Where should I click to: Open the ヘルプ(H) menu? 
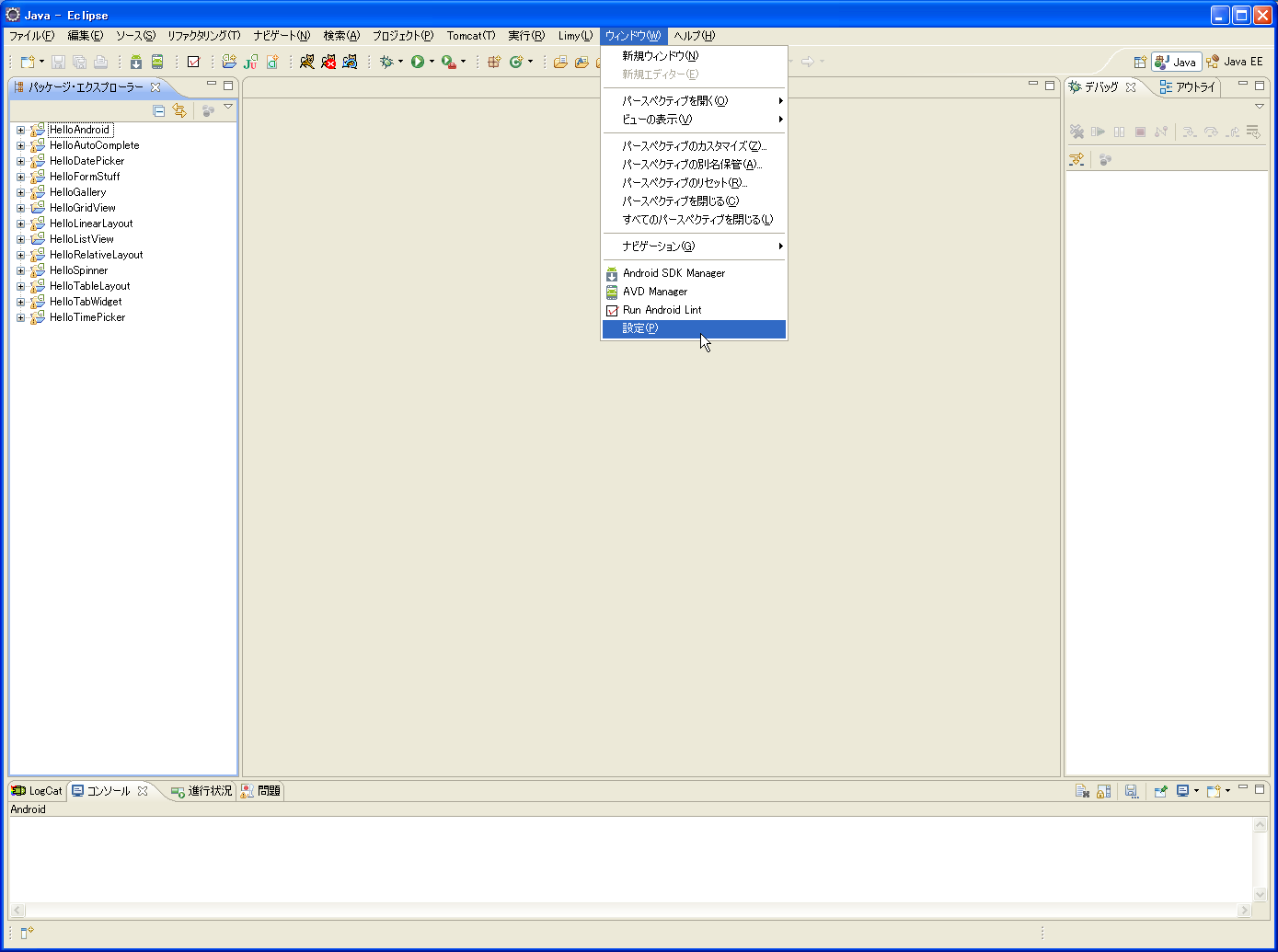[x=694, y=36]
